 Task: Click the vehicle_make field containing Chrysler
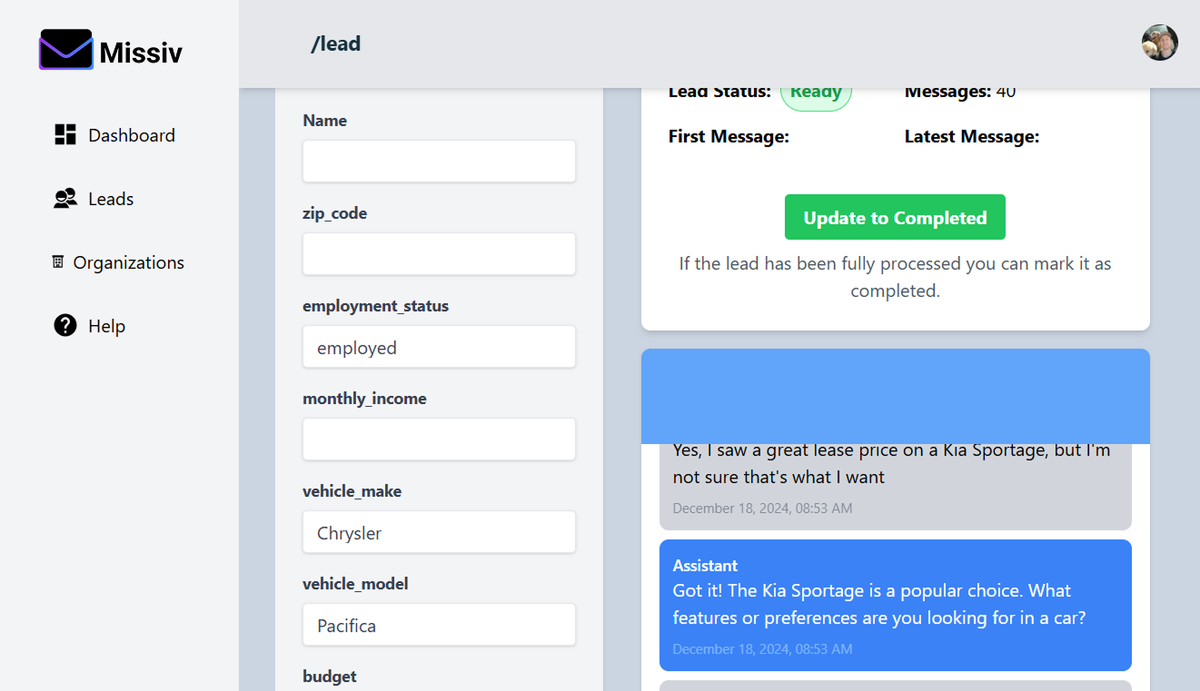[439, 532]
